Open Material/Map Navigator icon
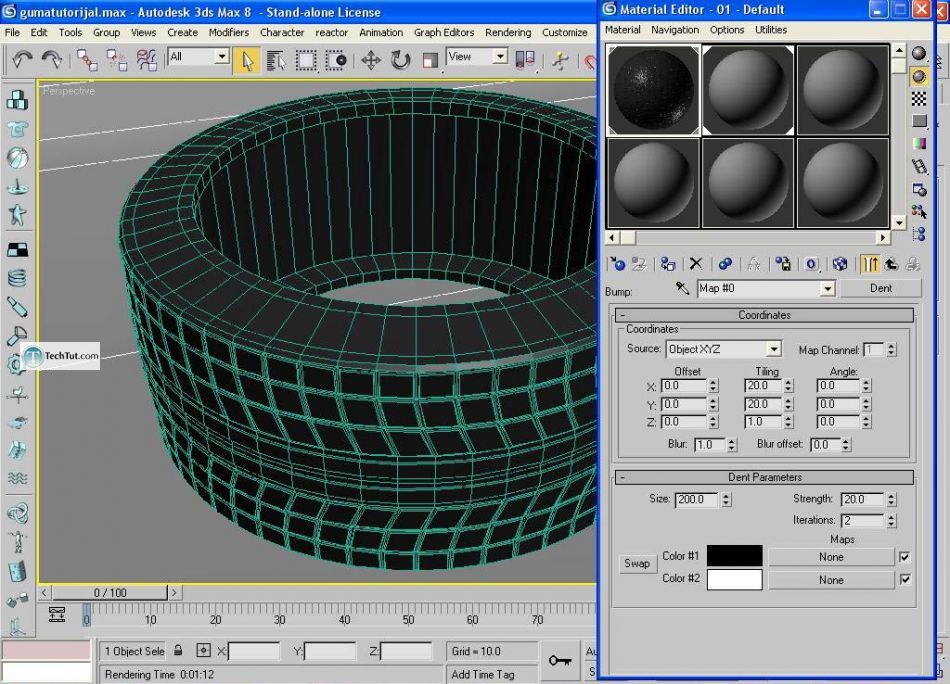 [919, 234]
